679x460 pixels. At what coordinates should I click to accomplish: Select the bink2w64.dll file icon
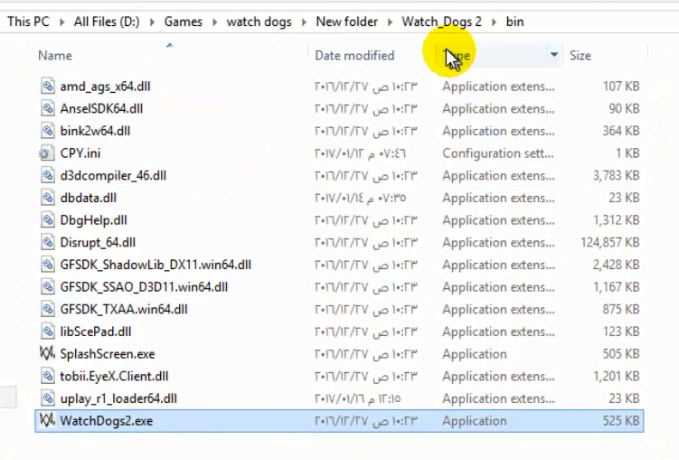pos(48,131)
